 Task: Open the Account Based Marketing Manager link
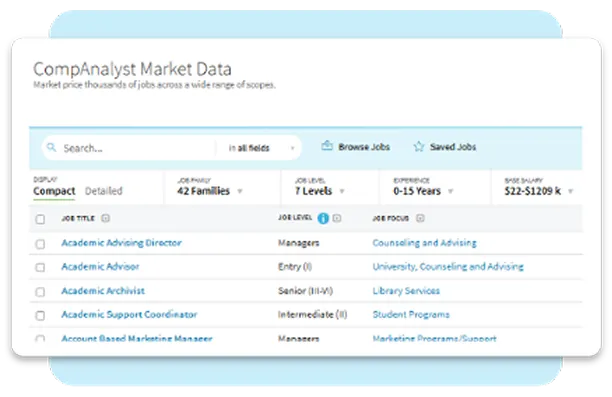[137, 338]
